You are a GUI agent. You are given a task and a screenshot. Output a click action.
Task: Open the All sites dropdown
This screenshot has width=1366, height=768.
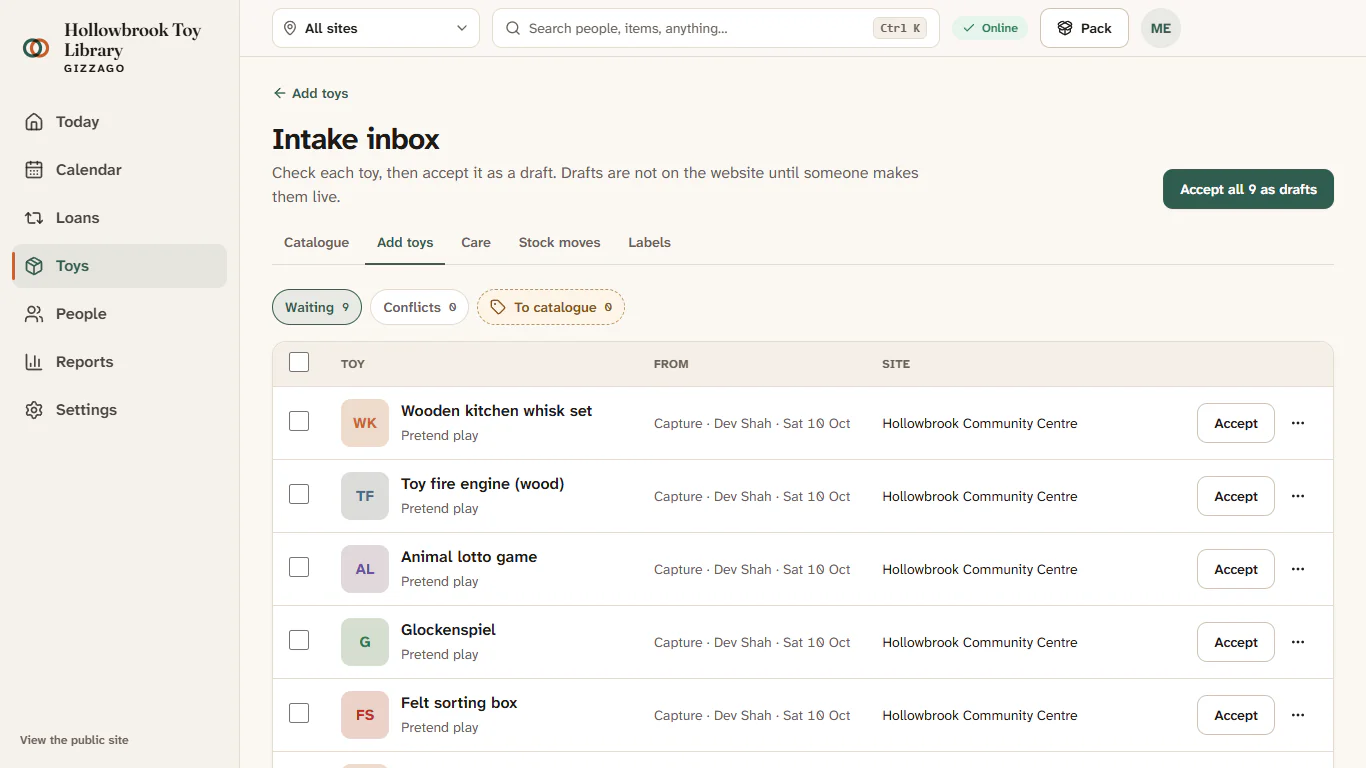pyautogui.click(x=376, y=28)
